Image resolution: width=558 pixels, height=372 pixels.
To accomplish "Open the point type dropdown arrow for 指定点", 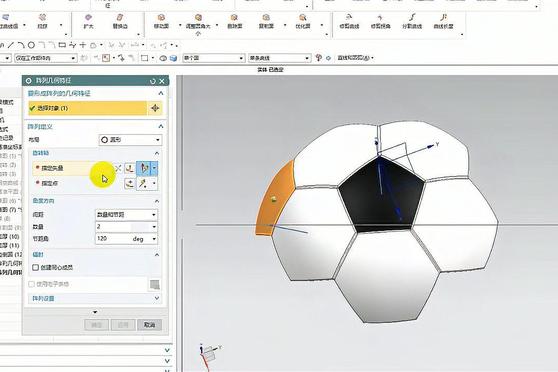I will pos(154,184).
